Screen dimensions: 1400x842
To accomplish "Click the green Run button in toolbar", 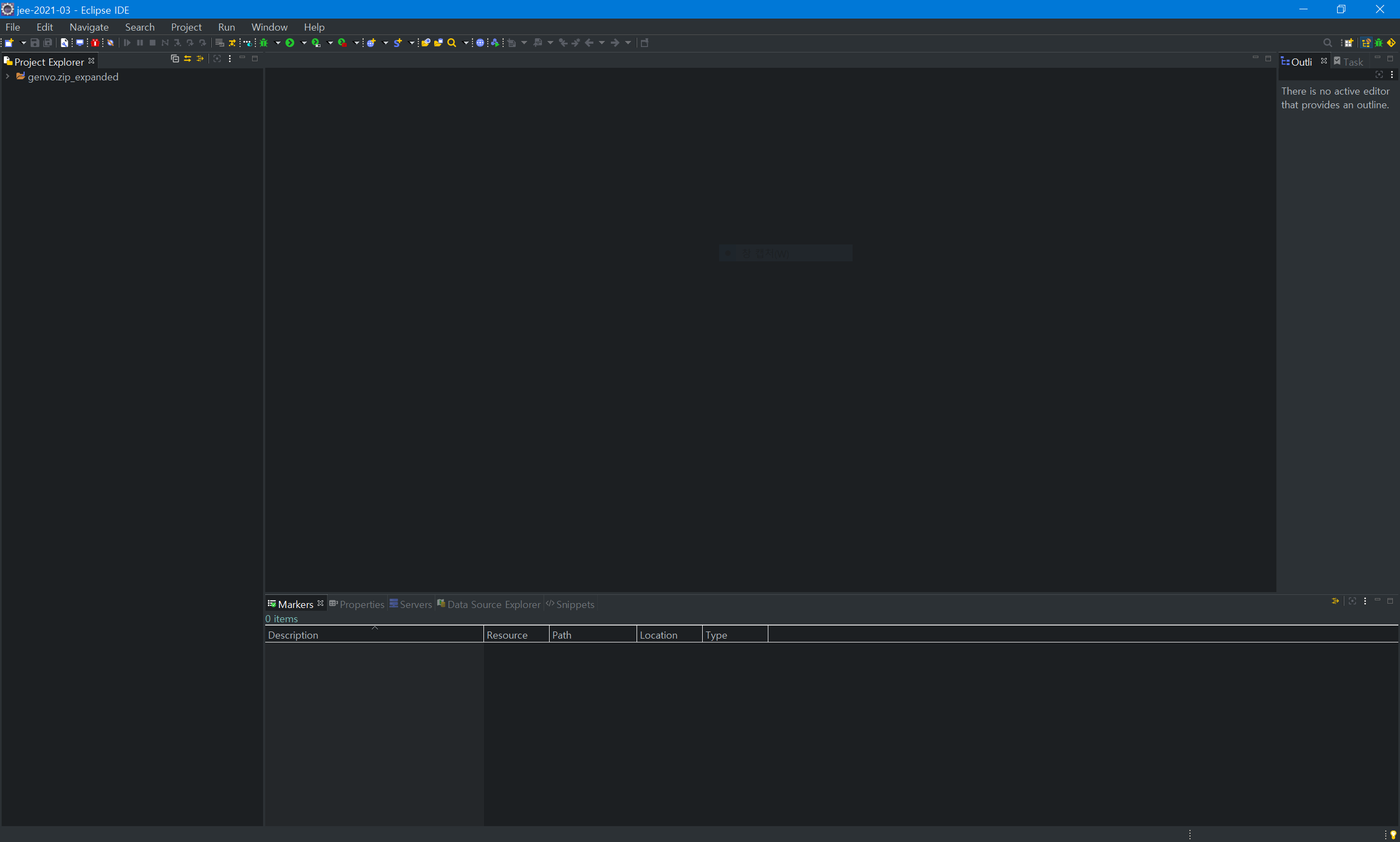I will pyautogui.click(x=290, y=43).
